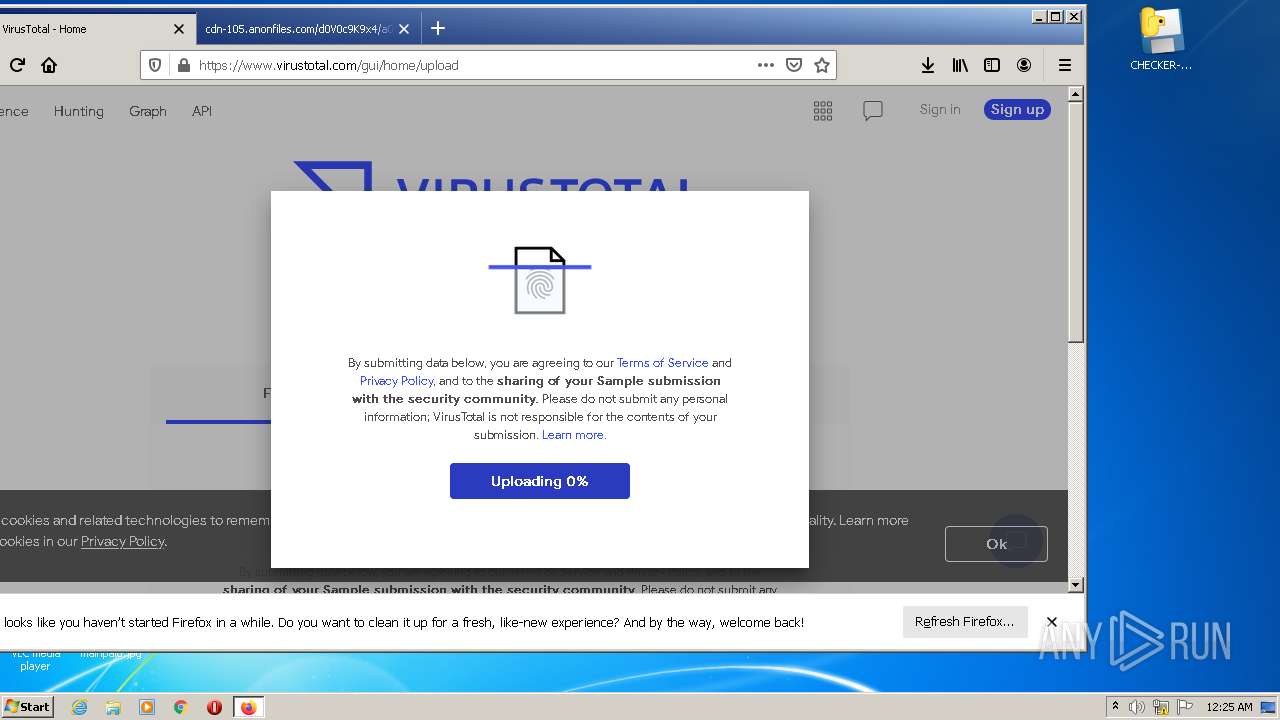Image resolution: width=1280 pixels, height=720 pixels.
Task: Switch to Firefox taskbar button
Action: 248,707
